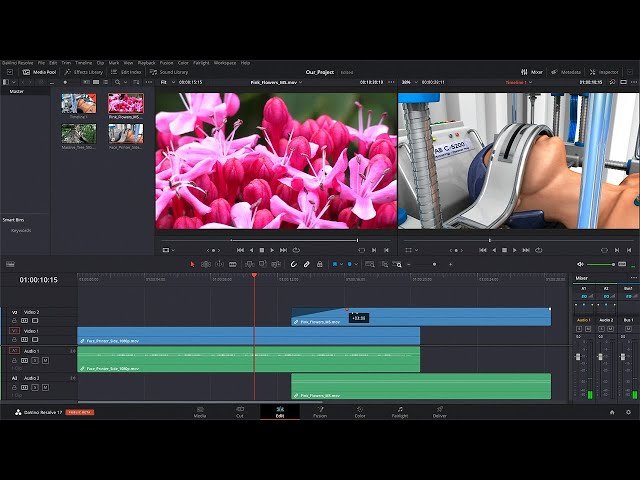Expand the timeline viewer zoom percentage dropdown
640x480 pixels.
click(408, 82)
